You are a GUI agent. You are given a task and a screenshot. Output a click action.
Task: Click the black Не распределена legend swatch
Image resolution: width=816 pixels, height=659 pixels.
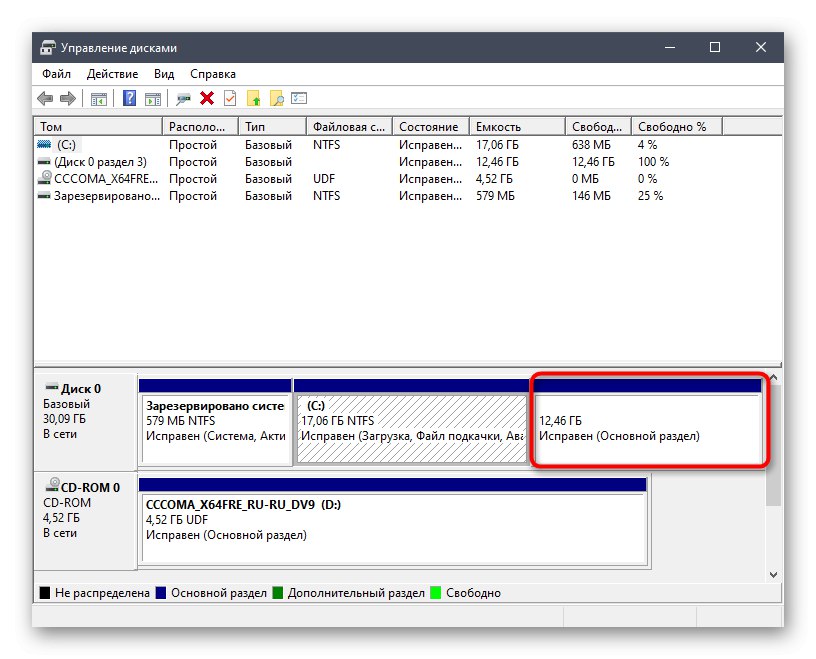[45, 592]
